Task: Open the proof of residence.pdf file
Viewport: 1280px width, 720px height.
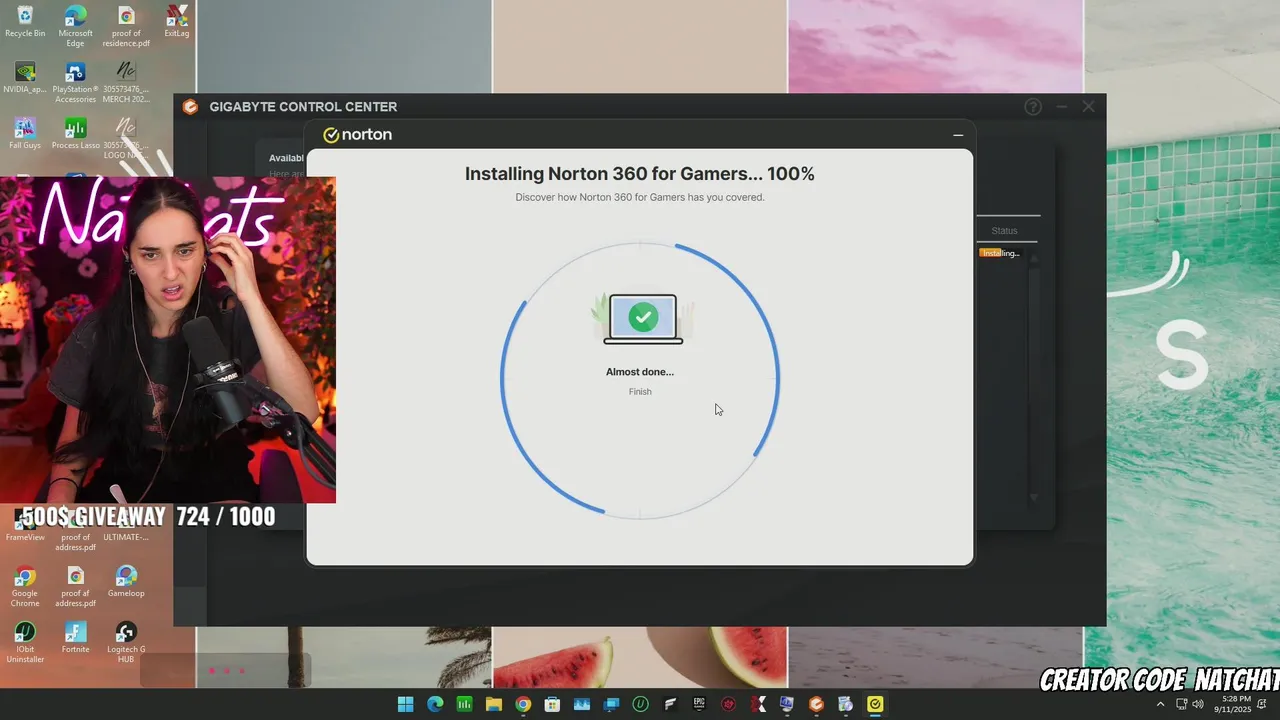Action: 126,26
